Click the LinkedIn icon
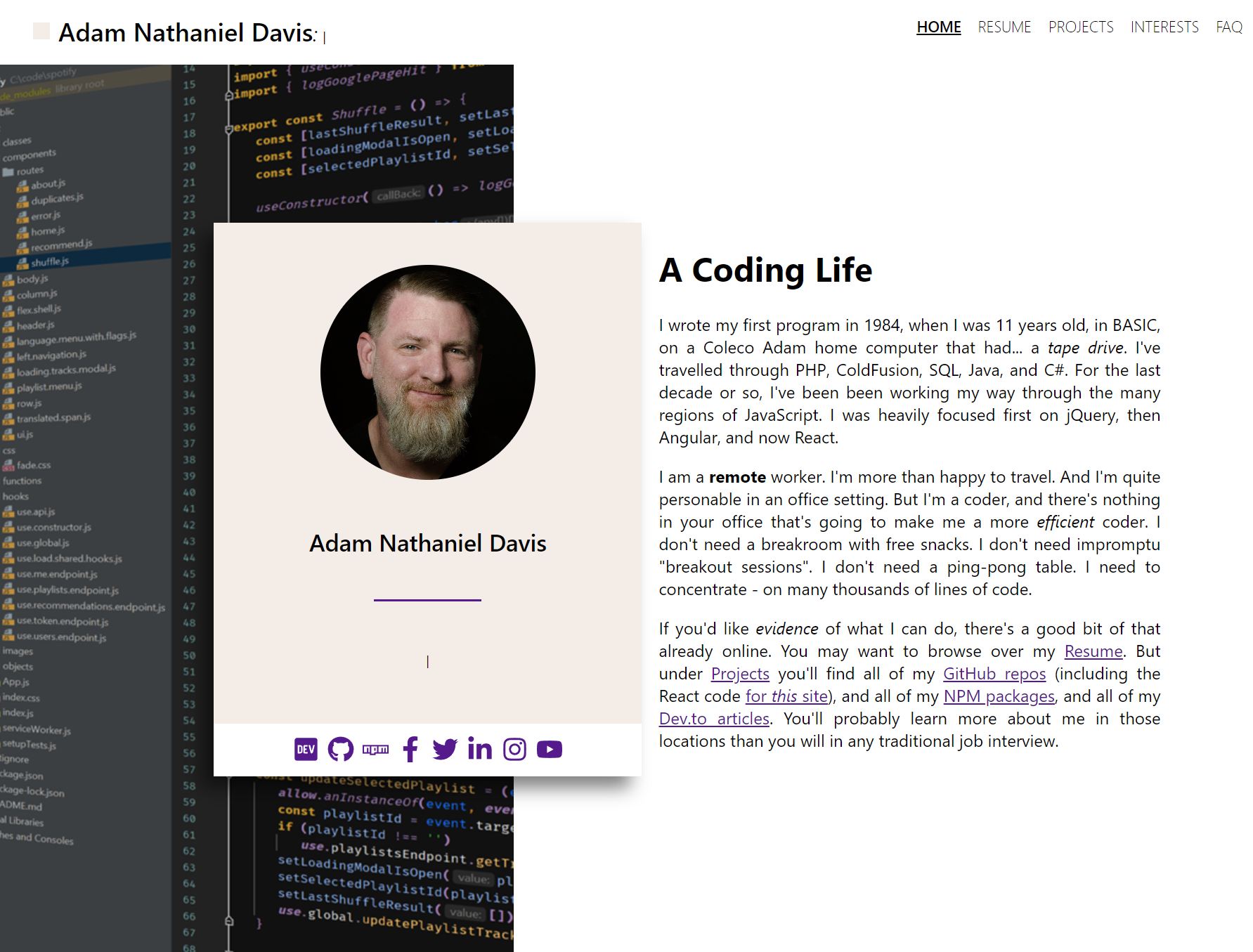The width and height of the screenshot is (1253, 952). click(x=480, y=750)
